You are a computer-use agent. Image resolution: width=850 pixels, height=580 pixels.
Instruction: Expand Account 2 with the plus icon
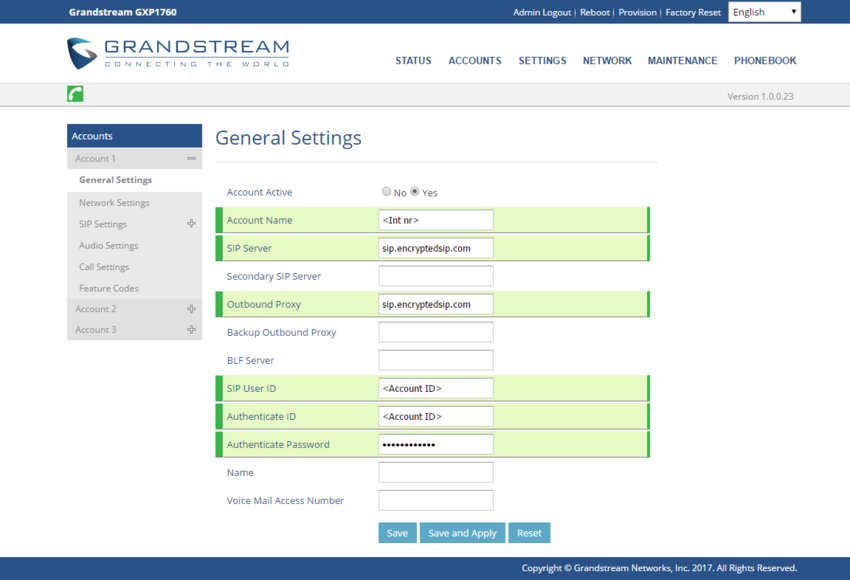[191, 309]
